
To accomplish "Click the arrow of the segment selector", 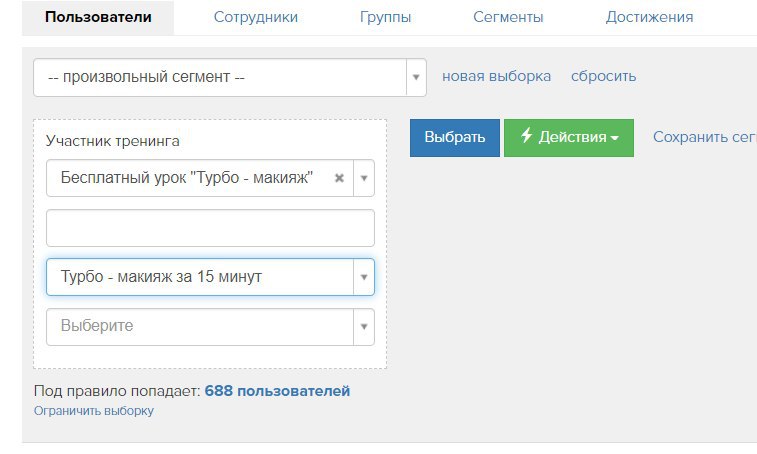I will pyautogui.click(x=416, y=77).
